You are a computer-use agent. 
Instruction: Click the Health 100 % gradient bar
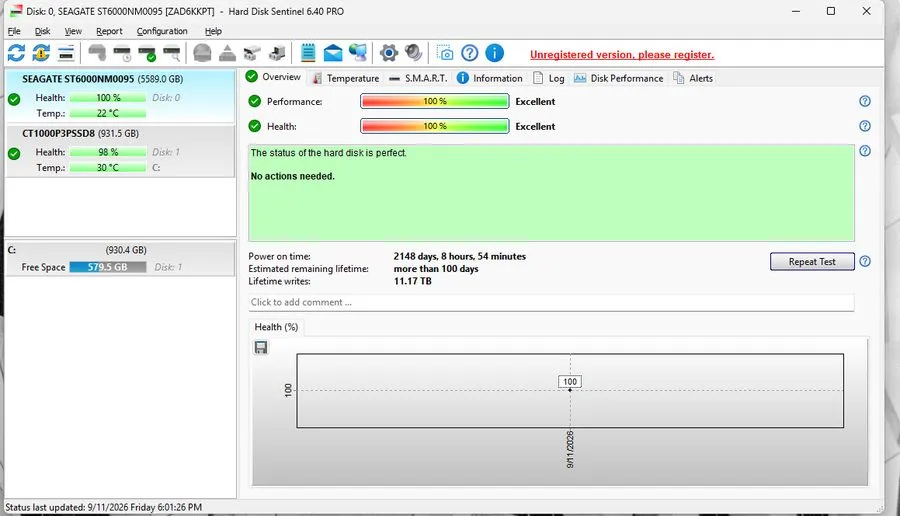(x=435, y=126)
